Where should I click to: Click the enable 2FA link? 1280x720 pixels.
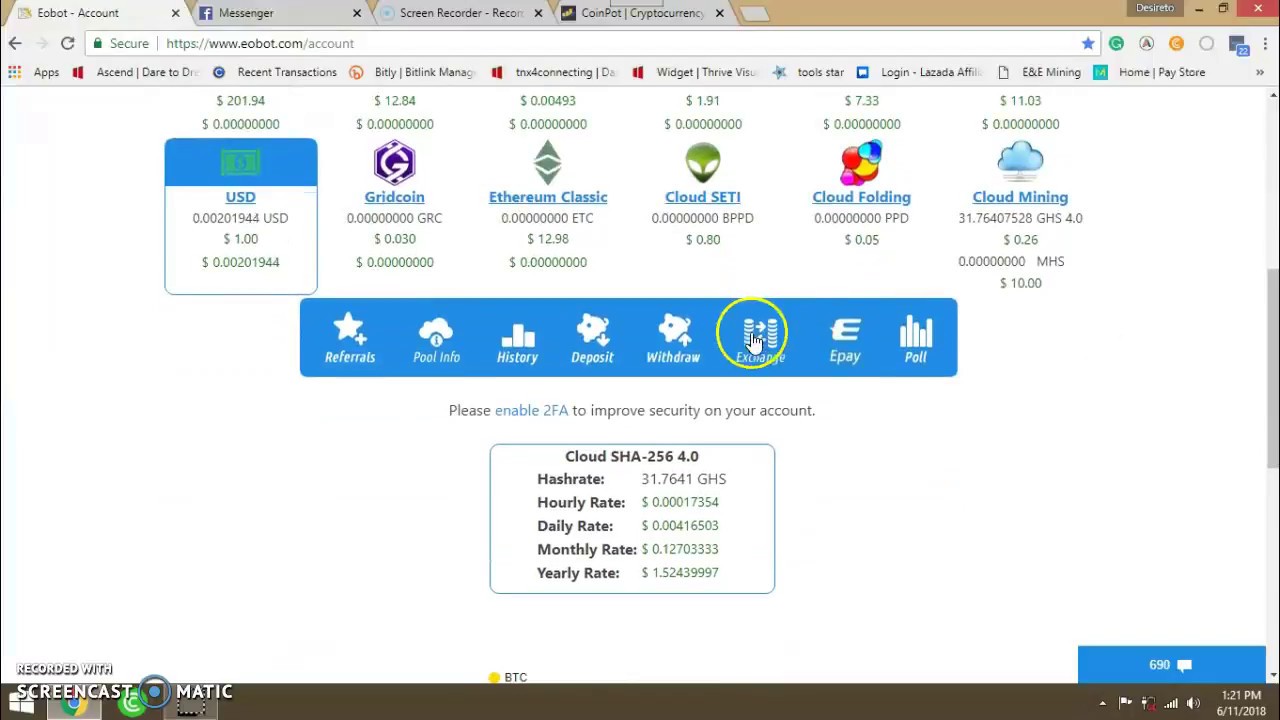[531, 410]
